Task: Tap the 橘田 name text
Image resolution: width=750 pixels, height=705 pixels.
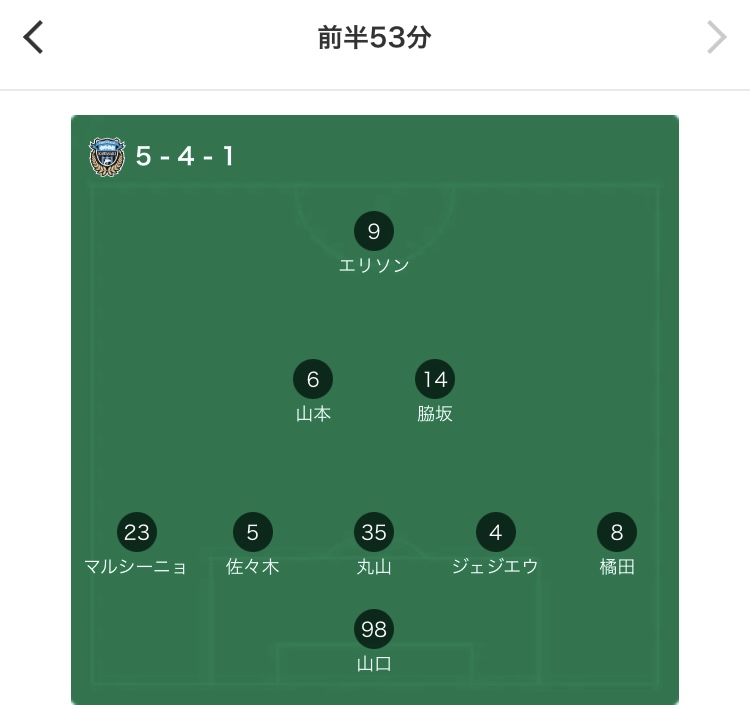Action: pos(617,567)
